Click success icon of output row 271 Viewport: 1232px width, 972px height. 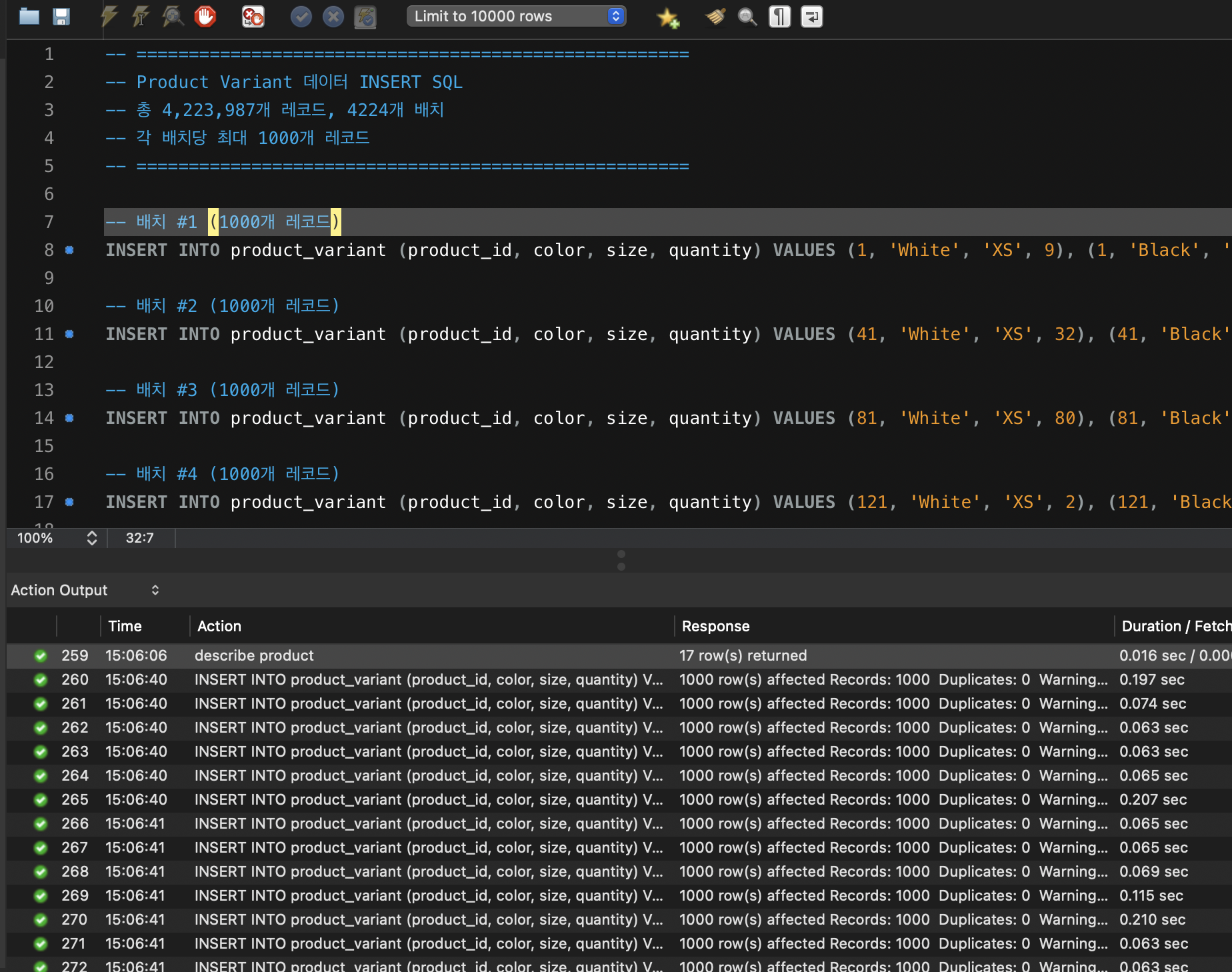click(x=41, y=944)
